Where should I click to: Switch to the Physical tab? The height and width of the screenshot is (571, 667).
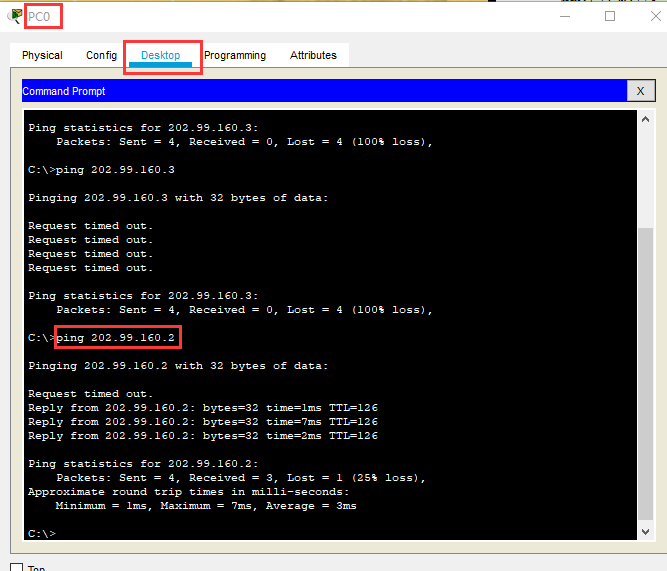click(x=42, y=56)
